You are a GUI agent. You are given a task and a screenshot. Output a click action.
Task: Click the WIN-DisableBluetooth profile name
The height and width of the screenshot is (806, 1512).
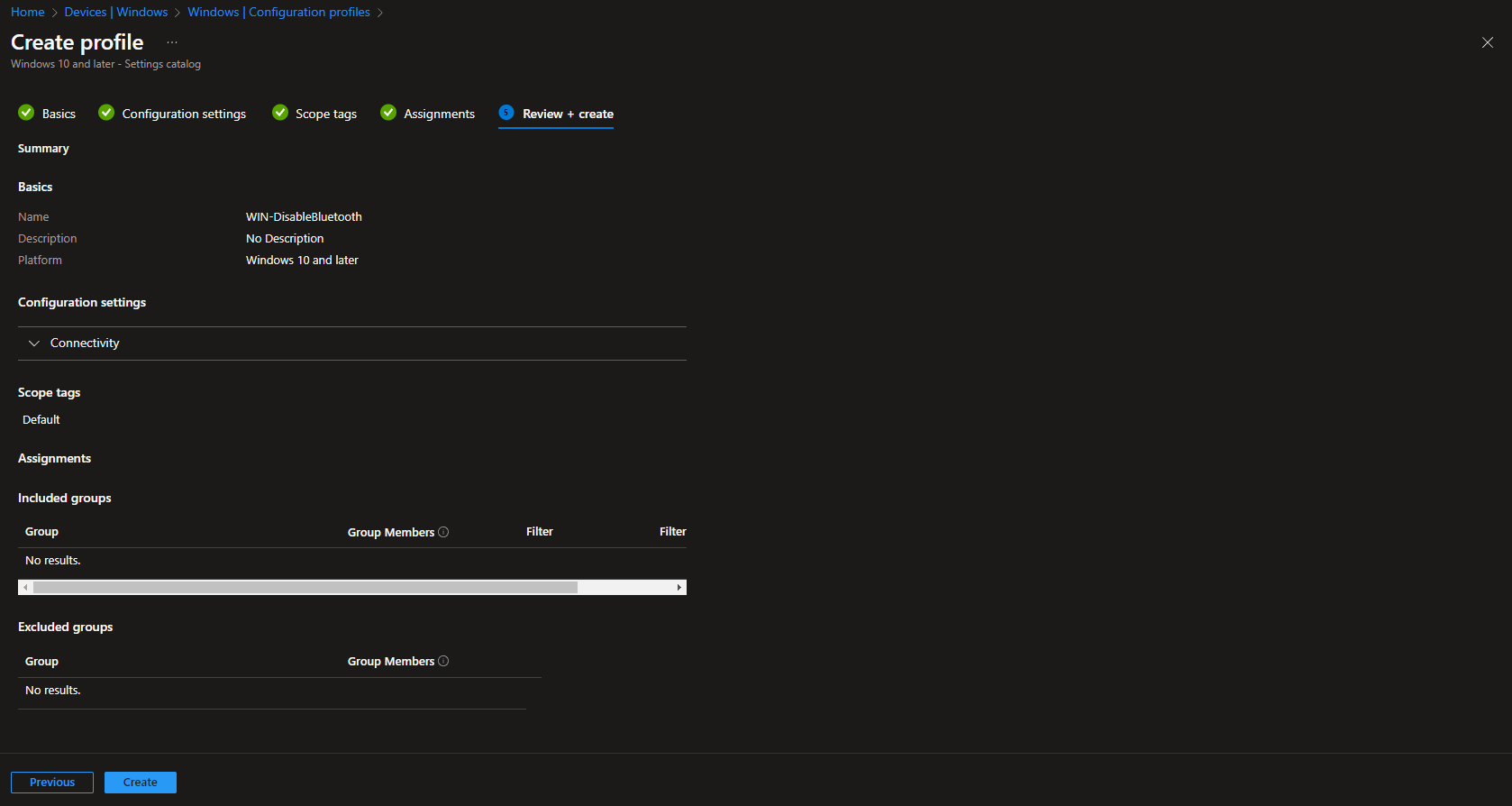304,217
